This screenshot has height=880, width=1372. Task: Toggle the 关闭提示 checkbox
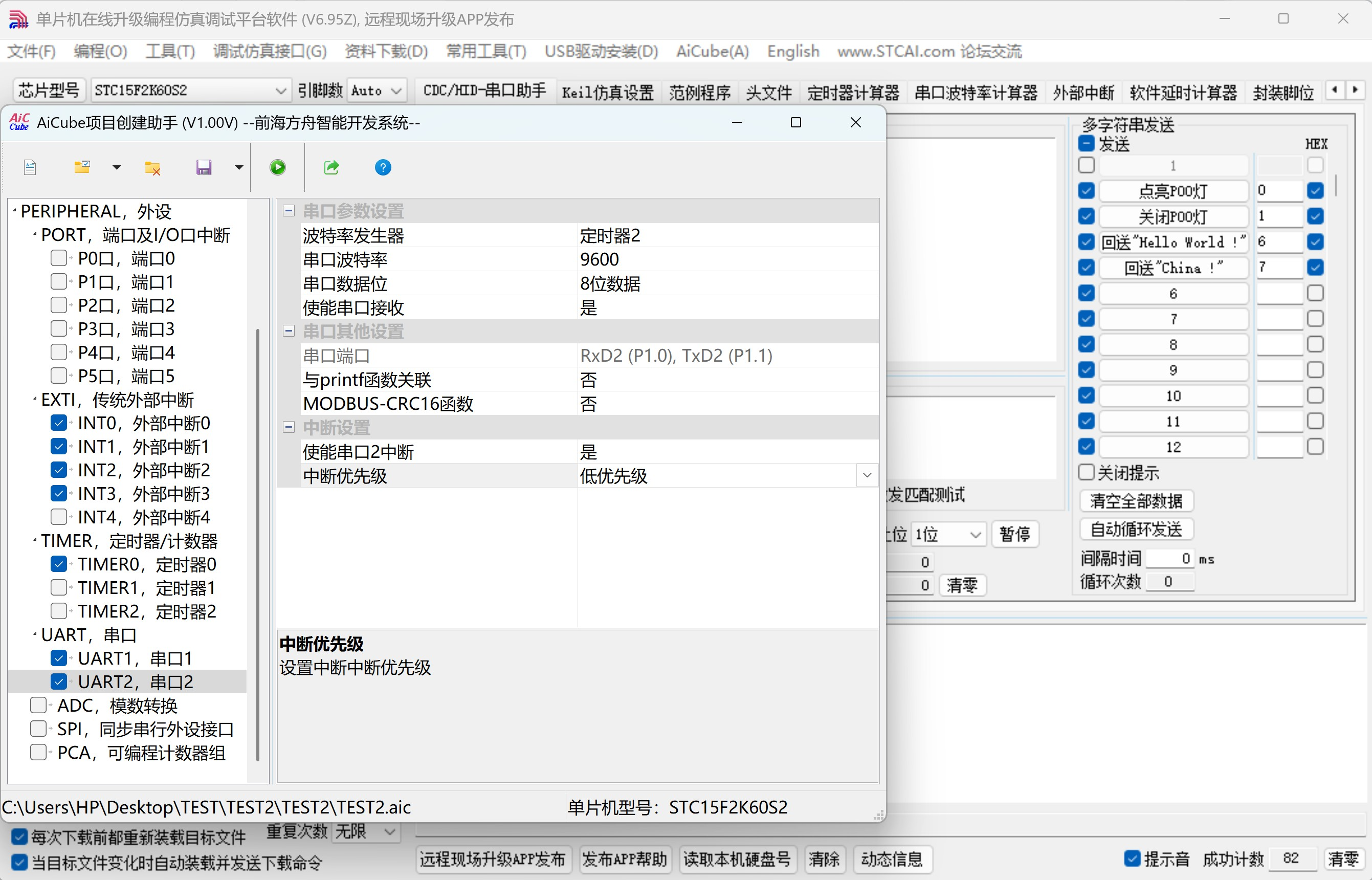[1086, 473]
